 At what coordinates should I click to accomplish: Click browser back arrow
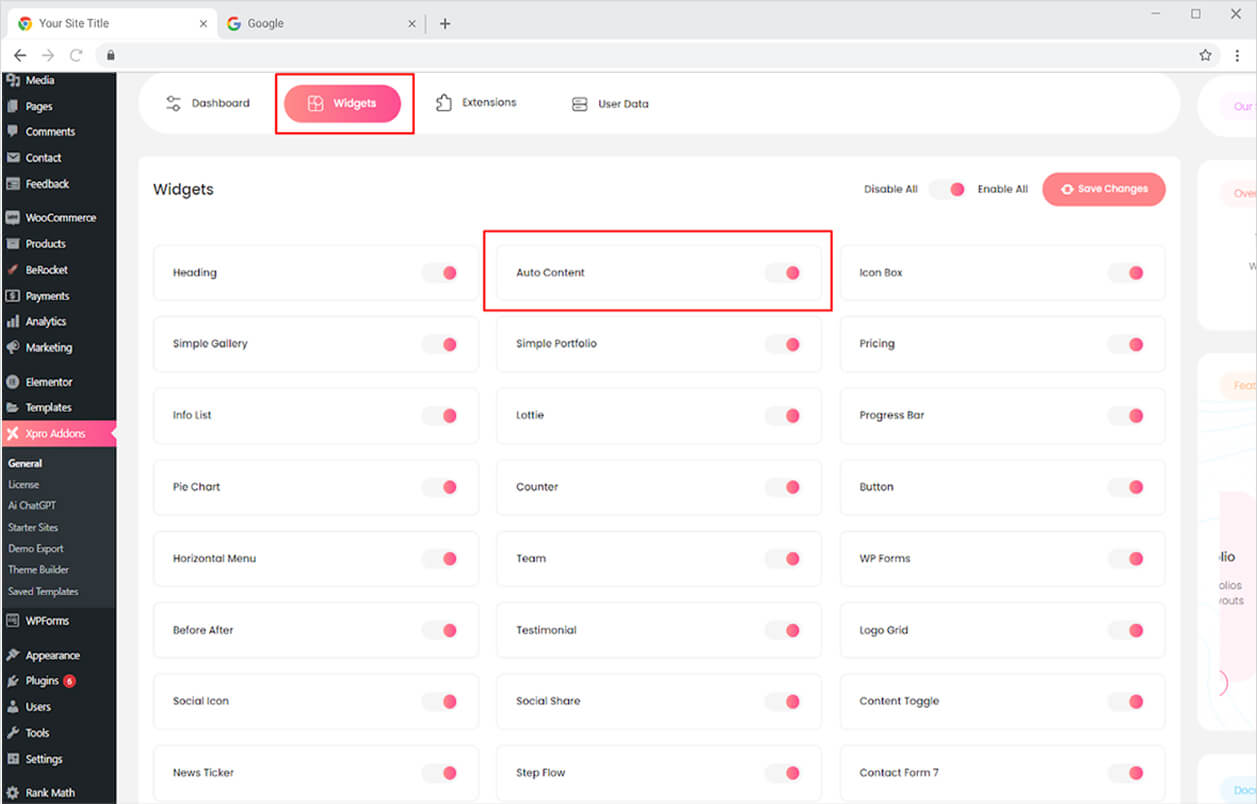(20, 55)
